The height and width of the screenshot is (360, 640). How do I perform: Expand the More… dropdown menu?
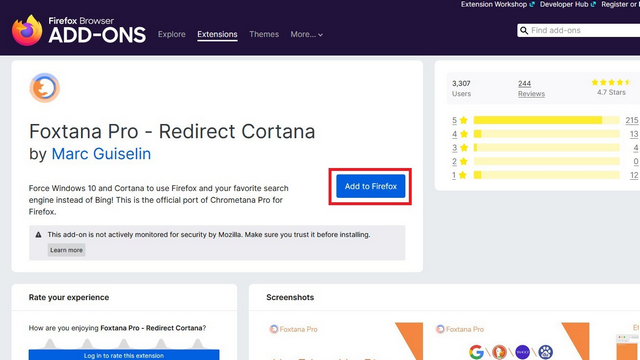pyautogui.click(x=307, y=34)
